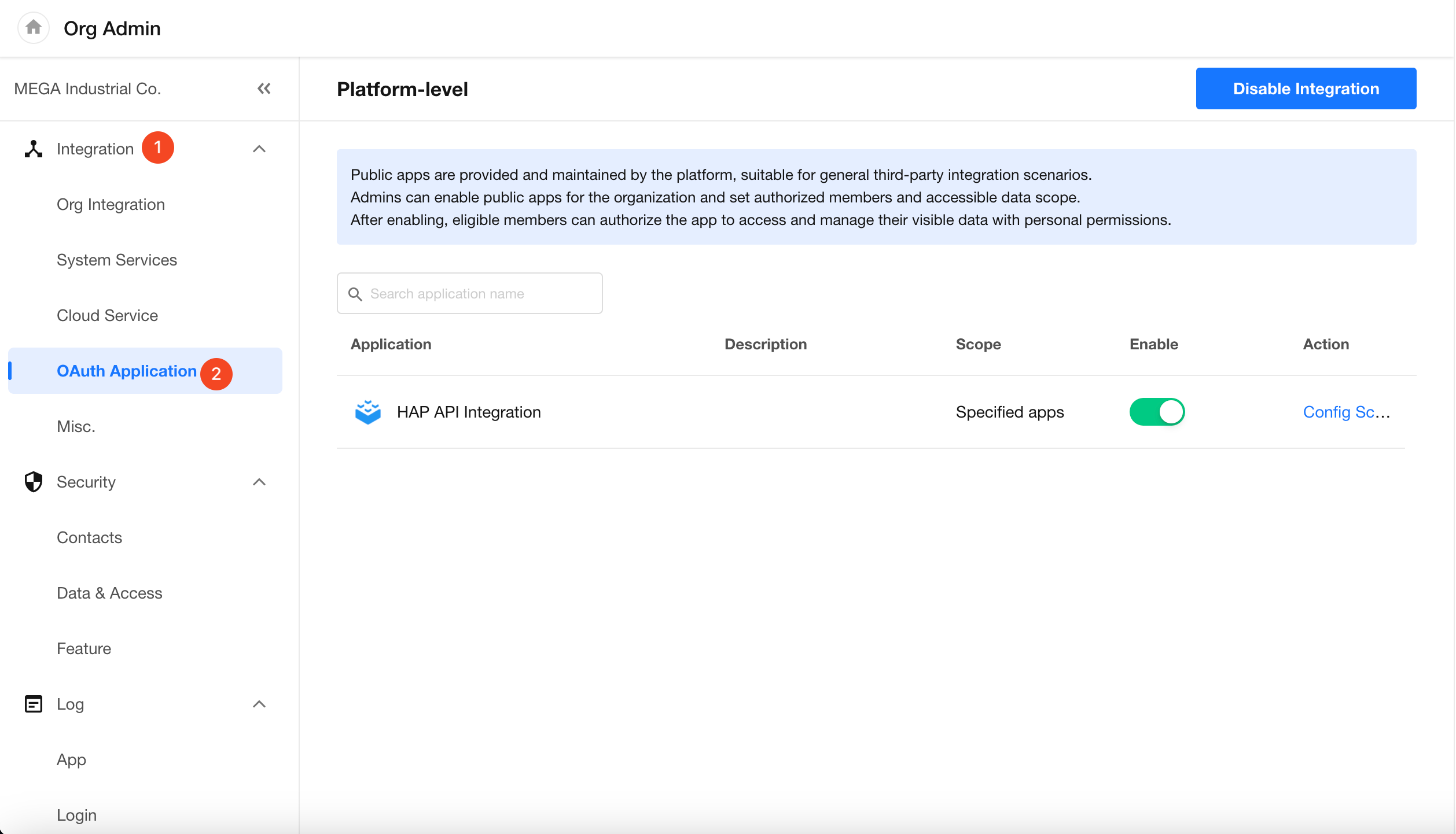Focus the Search application name field
This screenshot has width=1456, height=834.
469,293
